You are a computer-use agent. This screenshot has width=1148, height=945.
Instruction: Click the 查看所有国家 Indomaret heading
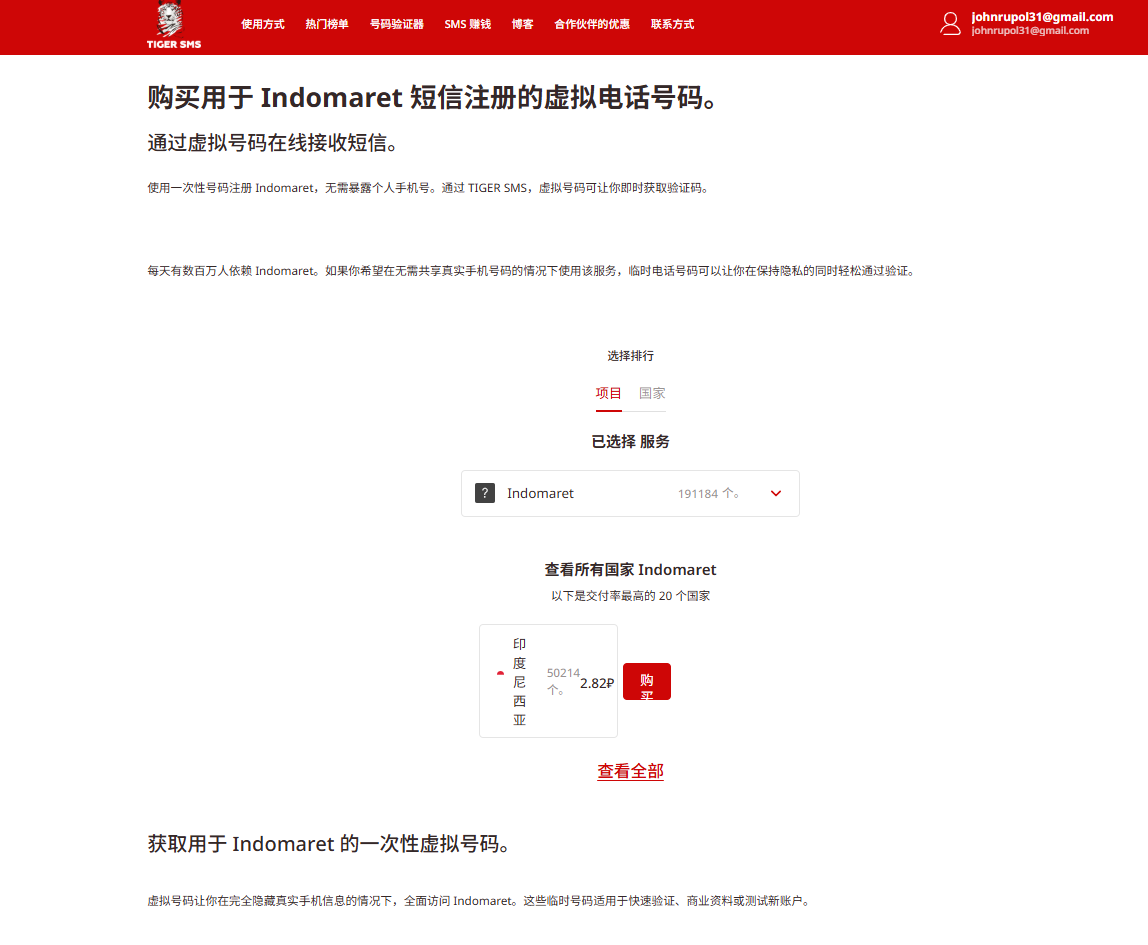pos(630,569)
